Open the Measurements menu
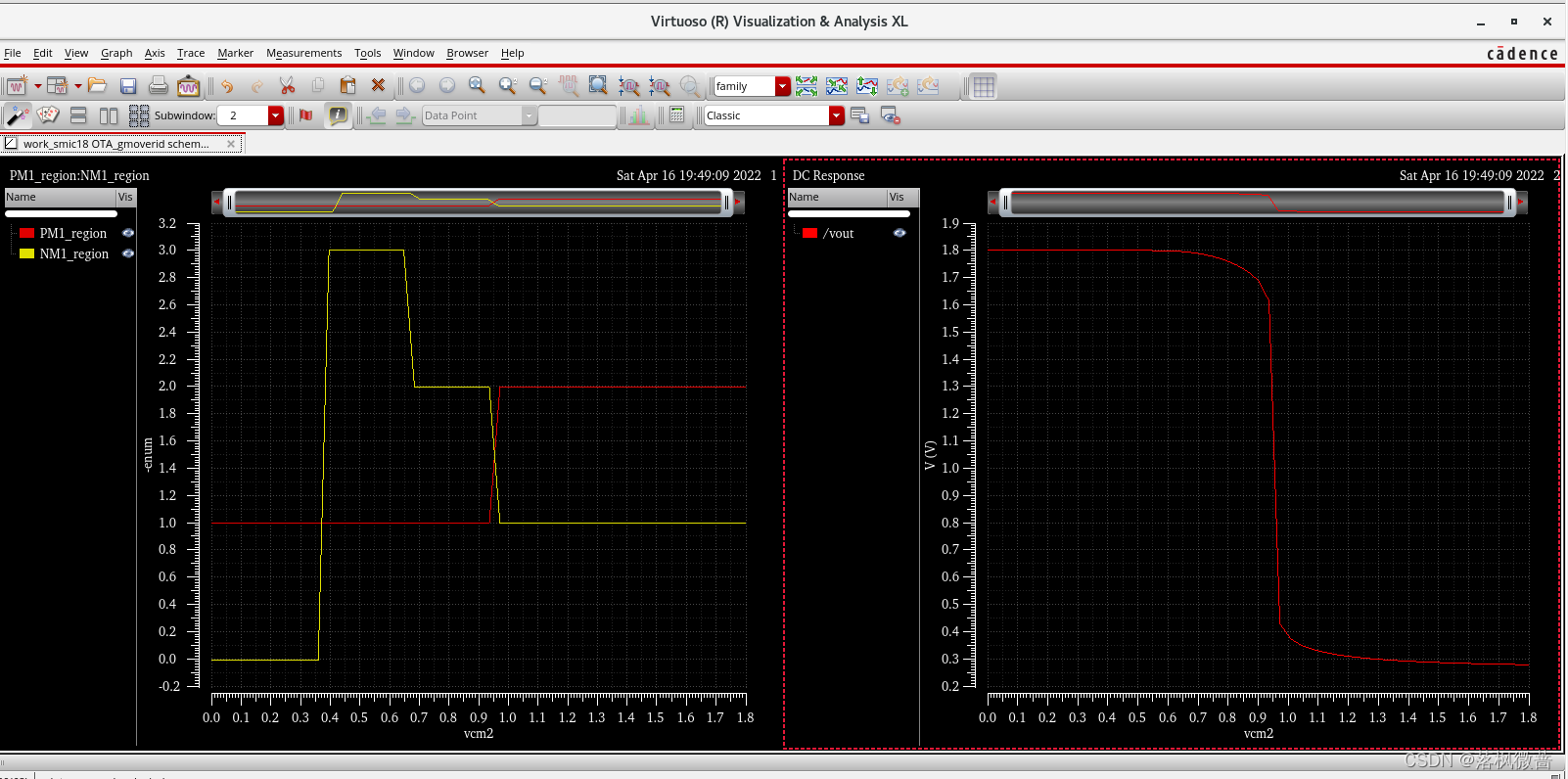 (x=303, y=53)
